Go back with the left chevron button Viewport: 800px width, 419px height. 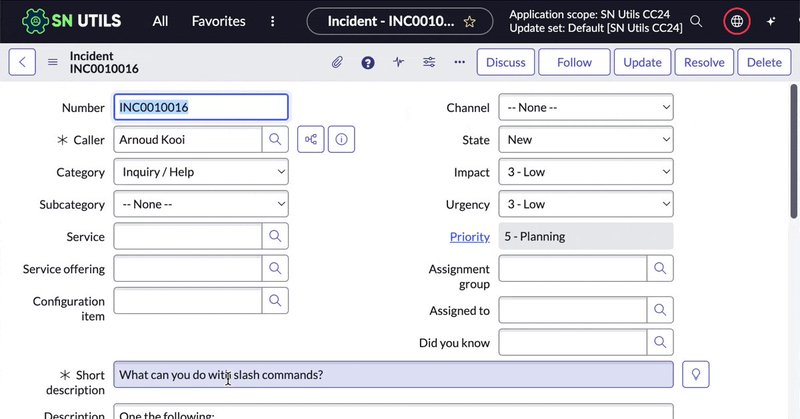[x=22, y=62]
